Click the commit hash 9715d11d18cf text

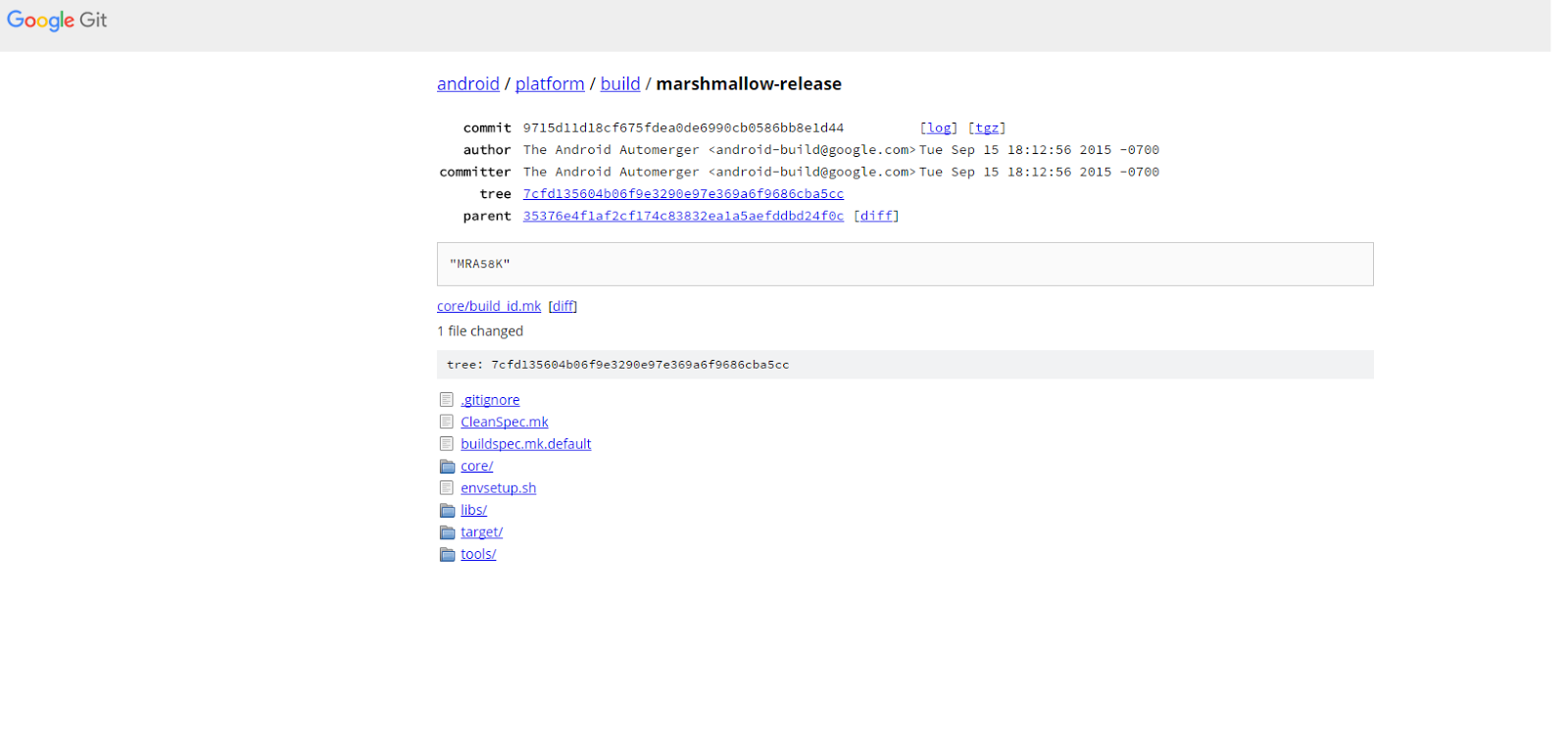click(683, 128)
